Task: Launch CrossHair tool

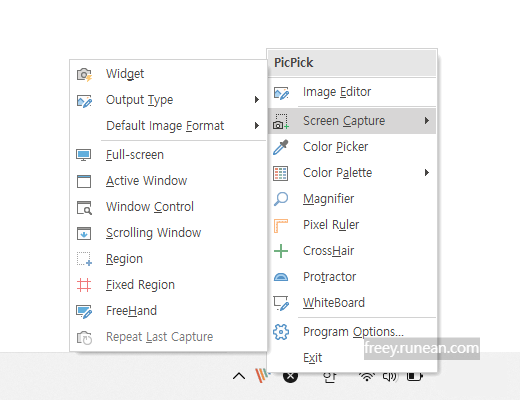Action: pyautogui.click(x=352, y=251)
